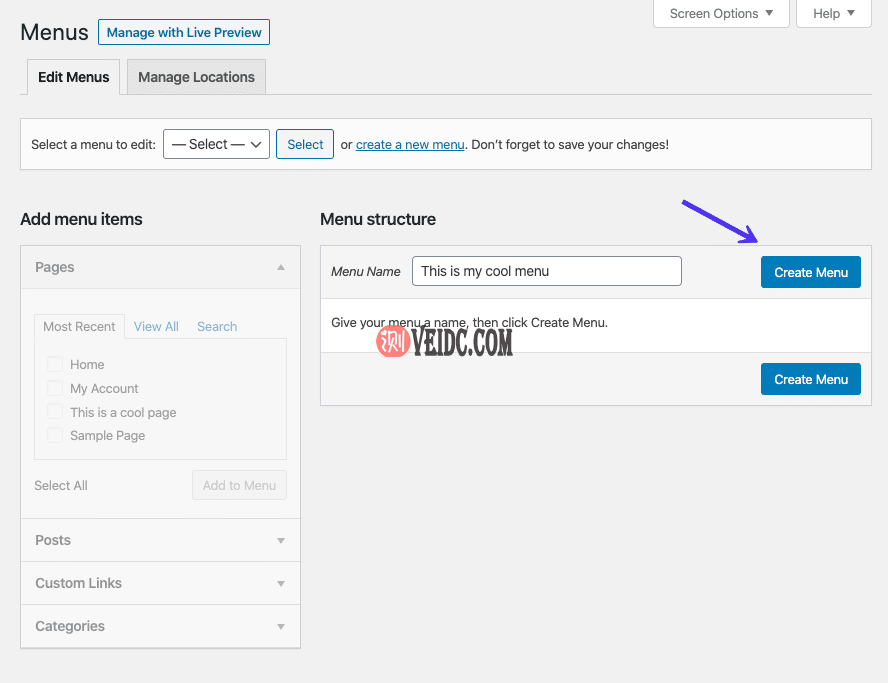Viewport: 888px width, 683px height.
Task: Open the View All pages tab
Action: pos(156,327)
